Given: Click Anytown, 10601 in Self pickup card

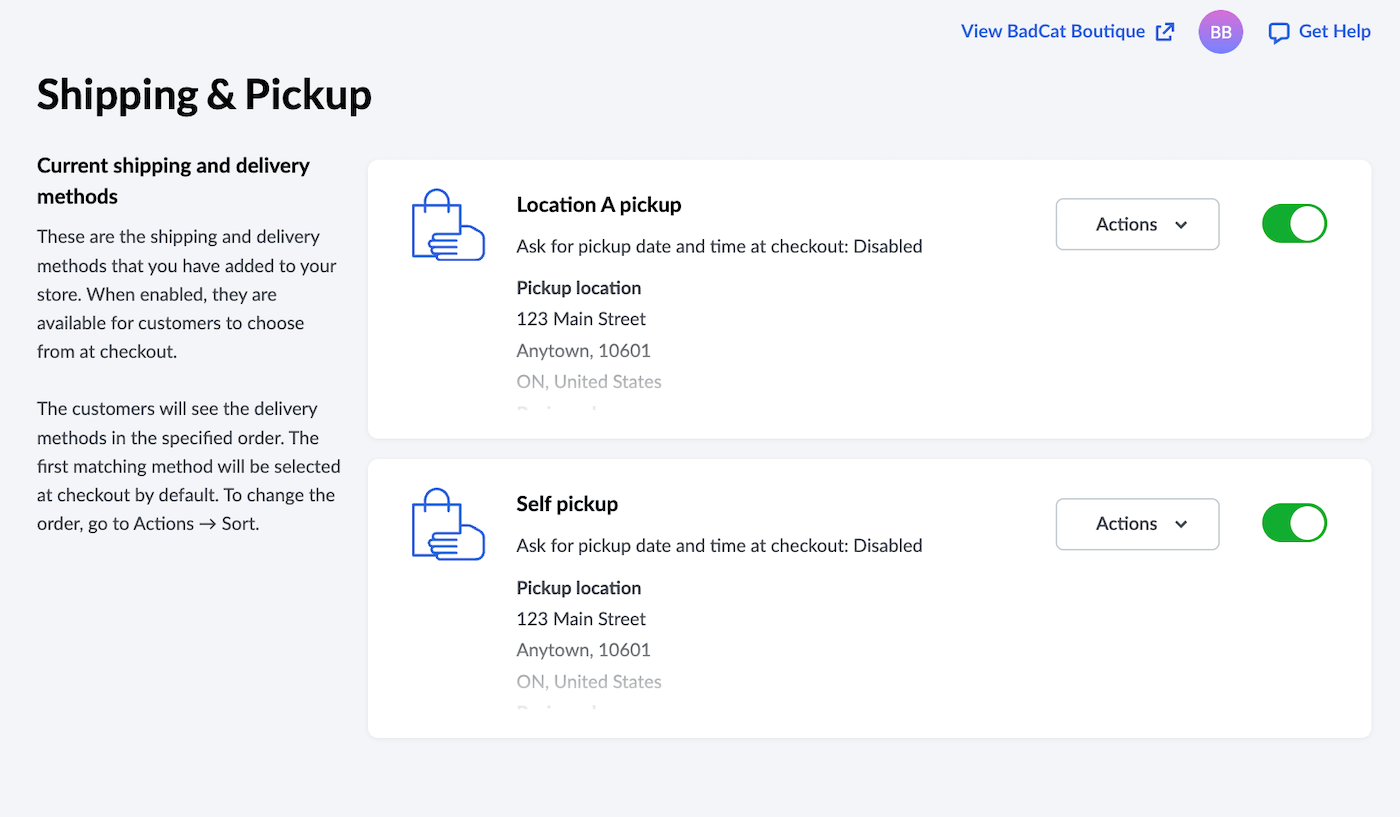Looking at the screenshot, I should (583, 650).
